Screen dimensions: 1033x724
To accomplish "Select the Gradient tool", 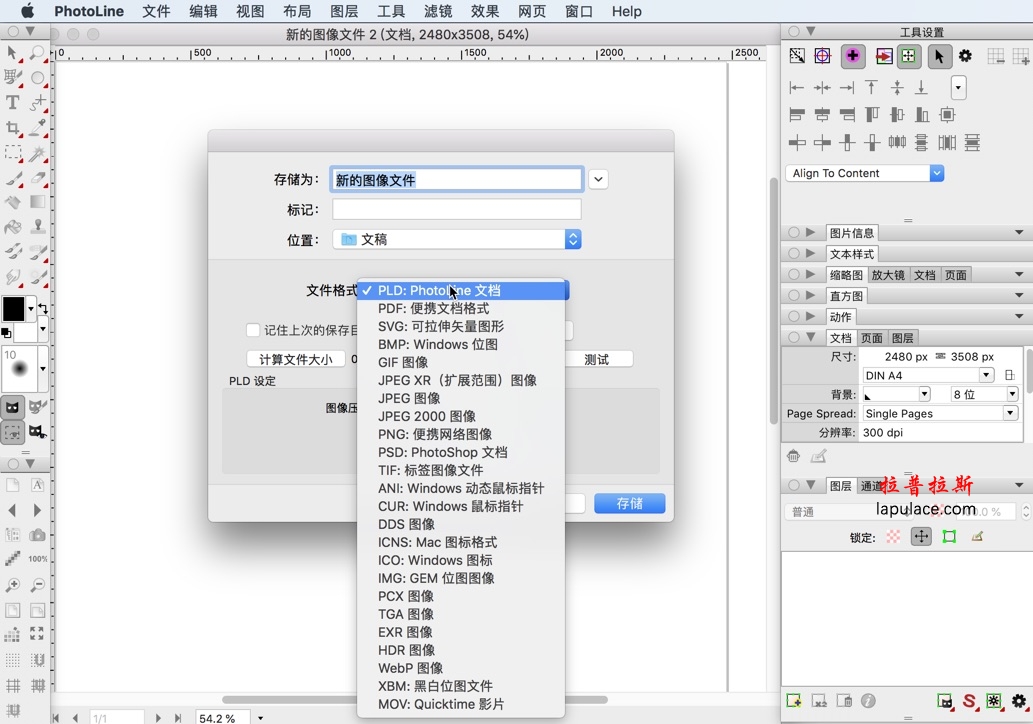I will coord(38,202).
